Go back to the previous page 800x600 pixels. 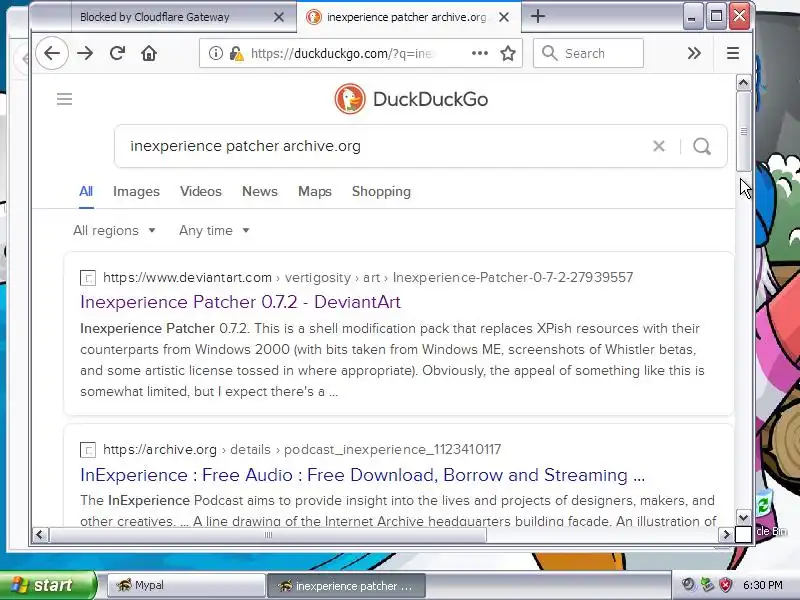tap(52, 53)
